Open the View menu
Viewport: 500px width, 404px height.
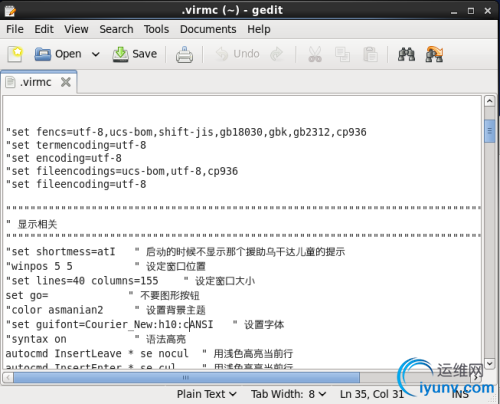coord(76,29)
